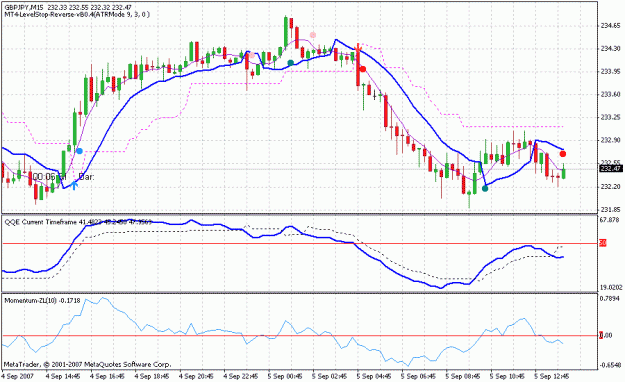Click the teal dot near the 232.20 level
Image resolution: width=625 pixels, height=382 pixels.
485,189
